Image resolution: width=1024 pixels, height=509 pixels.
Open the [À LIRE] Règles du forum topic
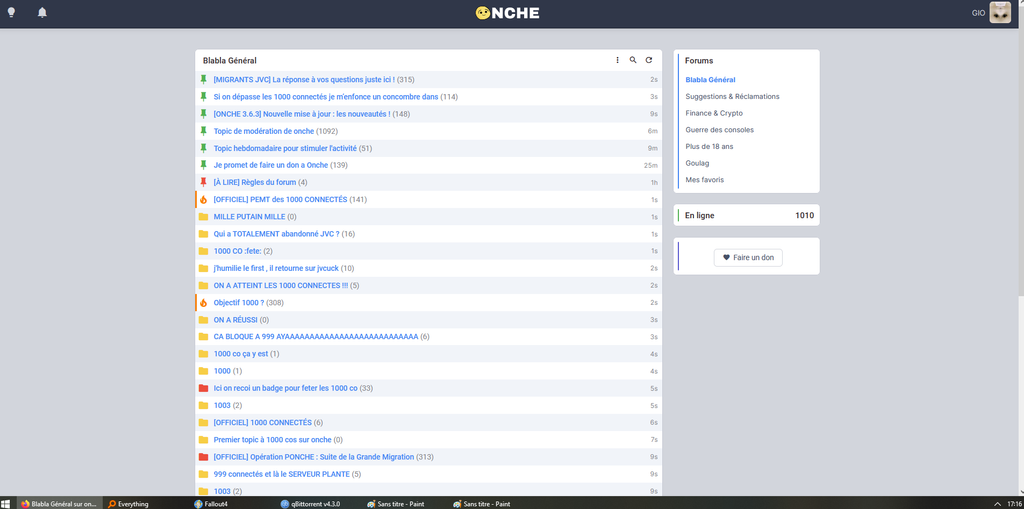point(255,182)
